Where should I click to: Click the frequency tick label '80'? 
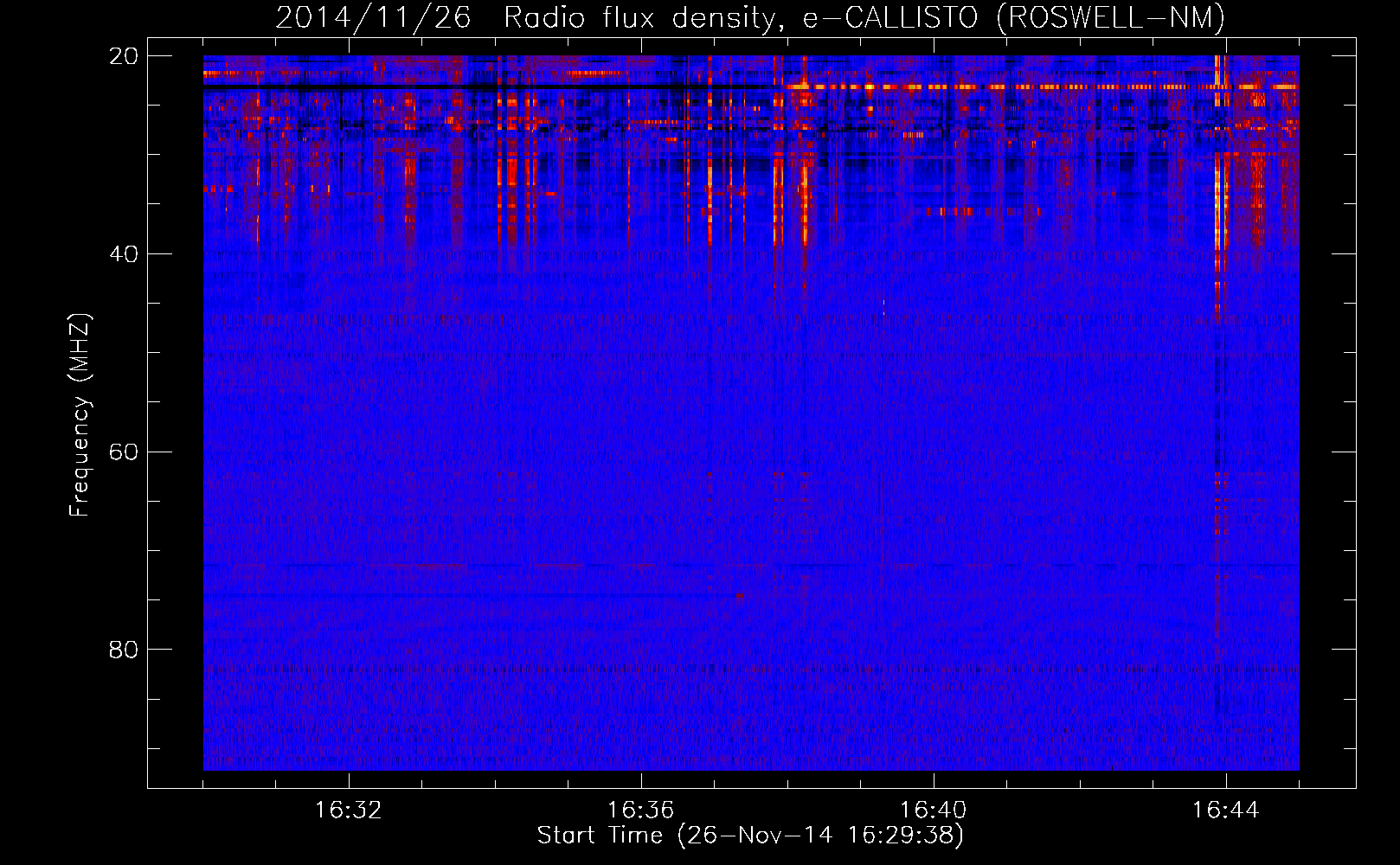tap(124, 650)
